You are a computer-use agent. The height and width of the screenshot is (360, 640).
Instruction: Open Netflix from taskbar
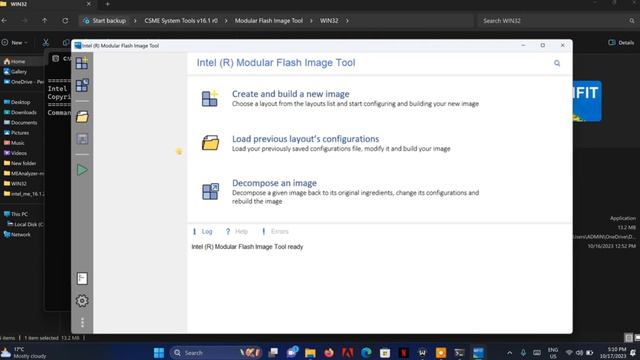point(403,353)
